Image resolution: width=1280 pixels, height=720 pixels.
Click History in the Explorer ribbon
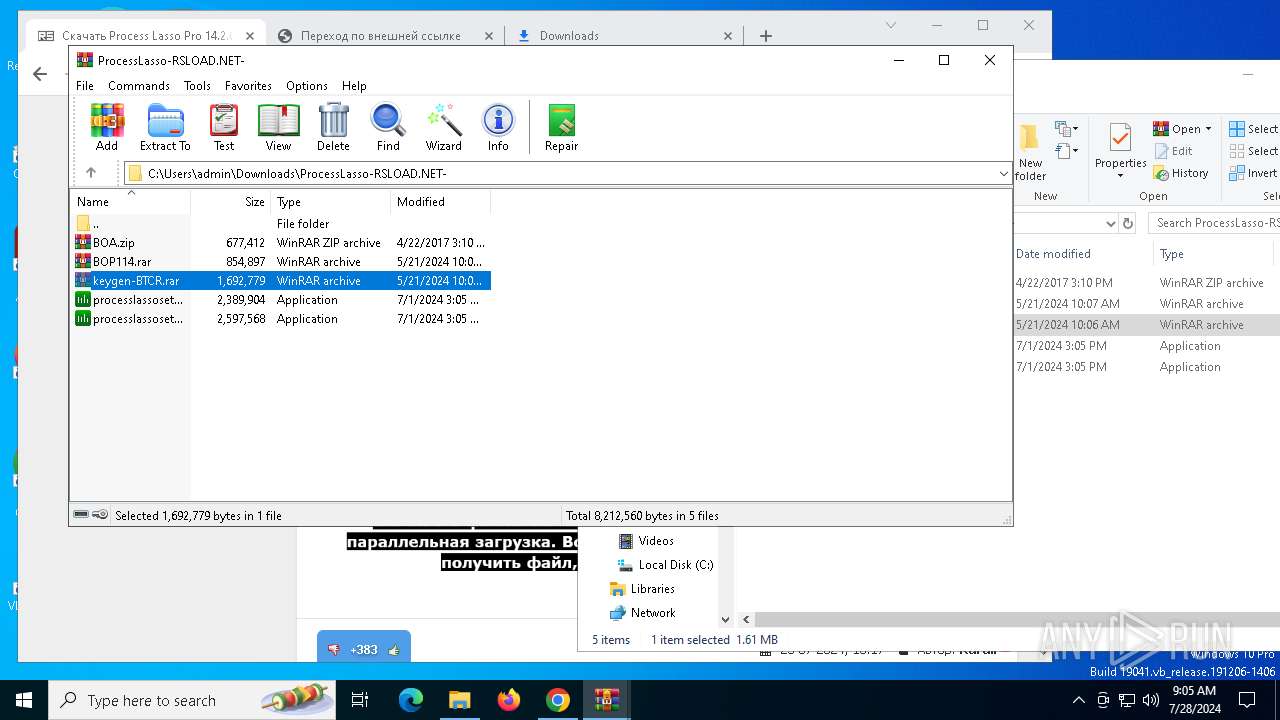click(1181, 173)
